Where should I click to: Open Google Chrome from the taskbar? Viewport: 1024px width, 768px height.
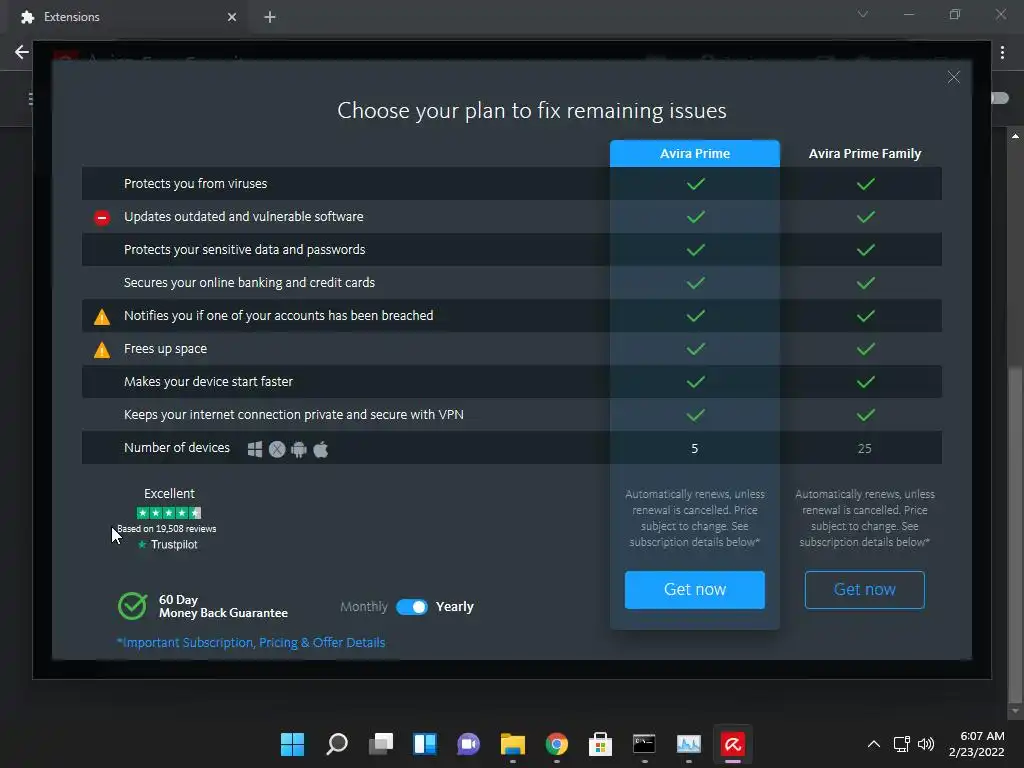556,744
